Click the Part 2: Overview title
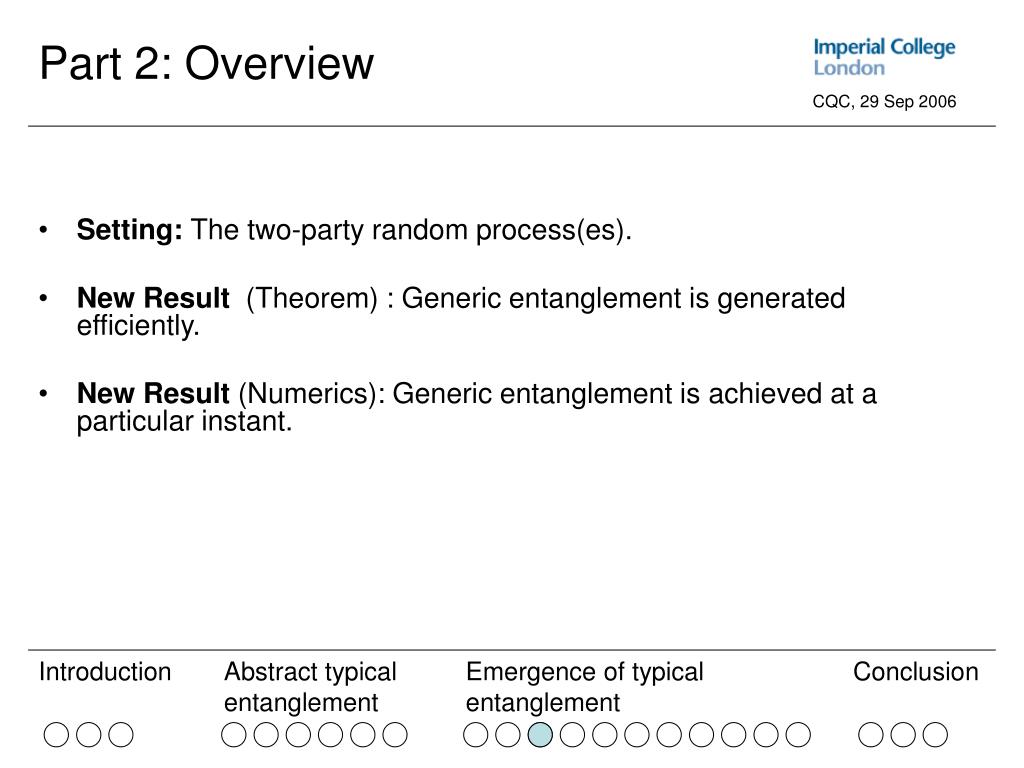1024x768 pixels. (x=206, y=64)
